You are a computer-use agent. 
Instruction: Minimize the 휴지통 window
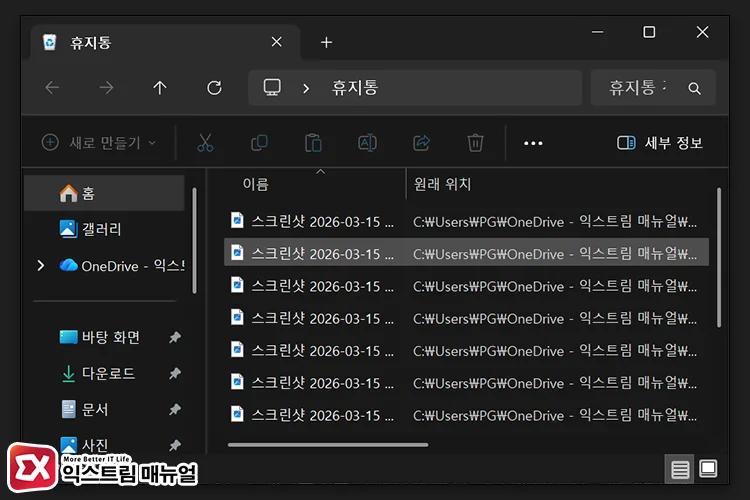tap(597, 32)
